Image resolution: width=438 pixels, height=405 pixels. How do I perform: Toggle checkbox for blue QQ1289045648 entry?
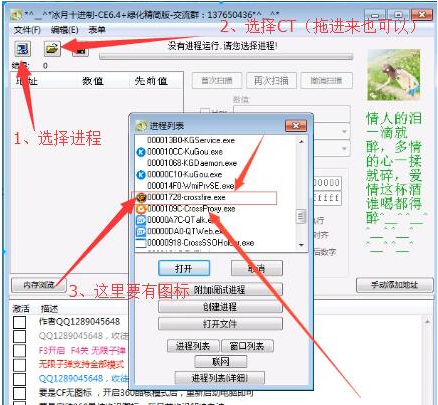(x=19, y=379)
